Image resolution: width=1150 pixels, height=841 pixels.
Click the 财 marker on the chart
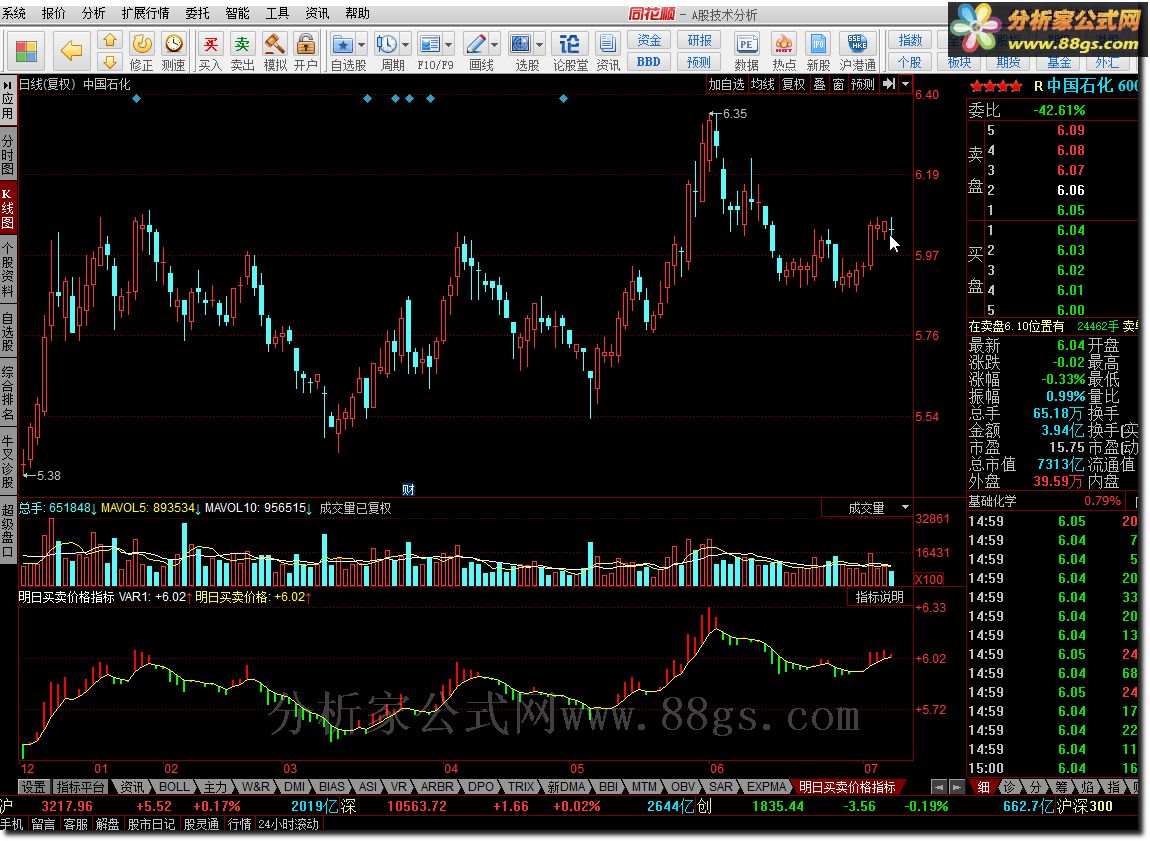pyautogui.click(x=409, y=490)
